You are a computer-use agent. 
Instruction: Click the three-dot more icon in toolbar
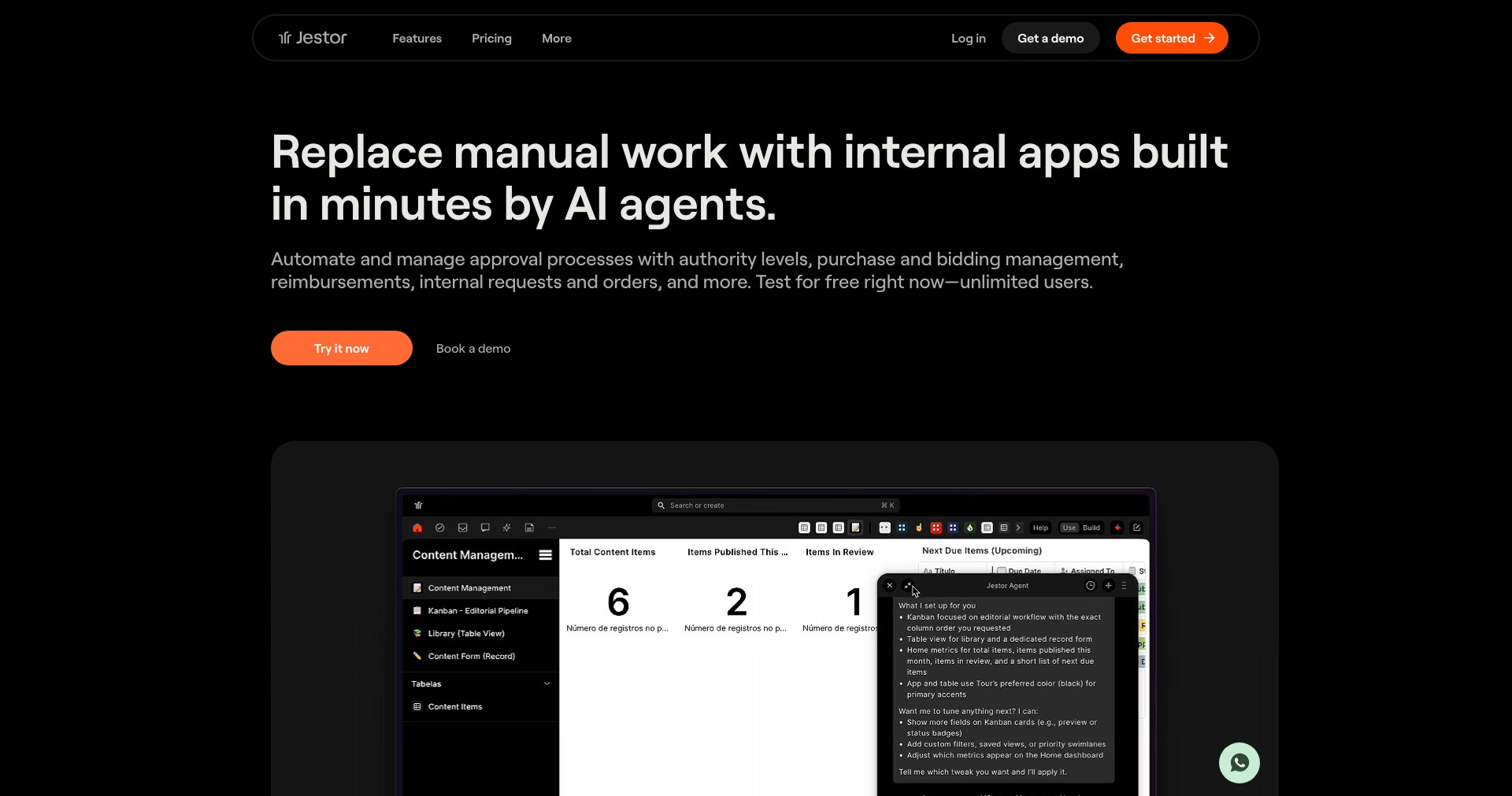(552, 528)
